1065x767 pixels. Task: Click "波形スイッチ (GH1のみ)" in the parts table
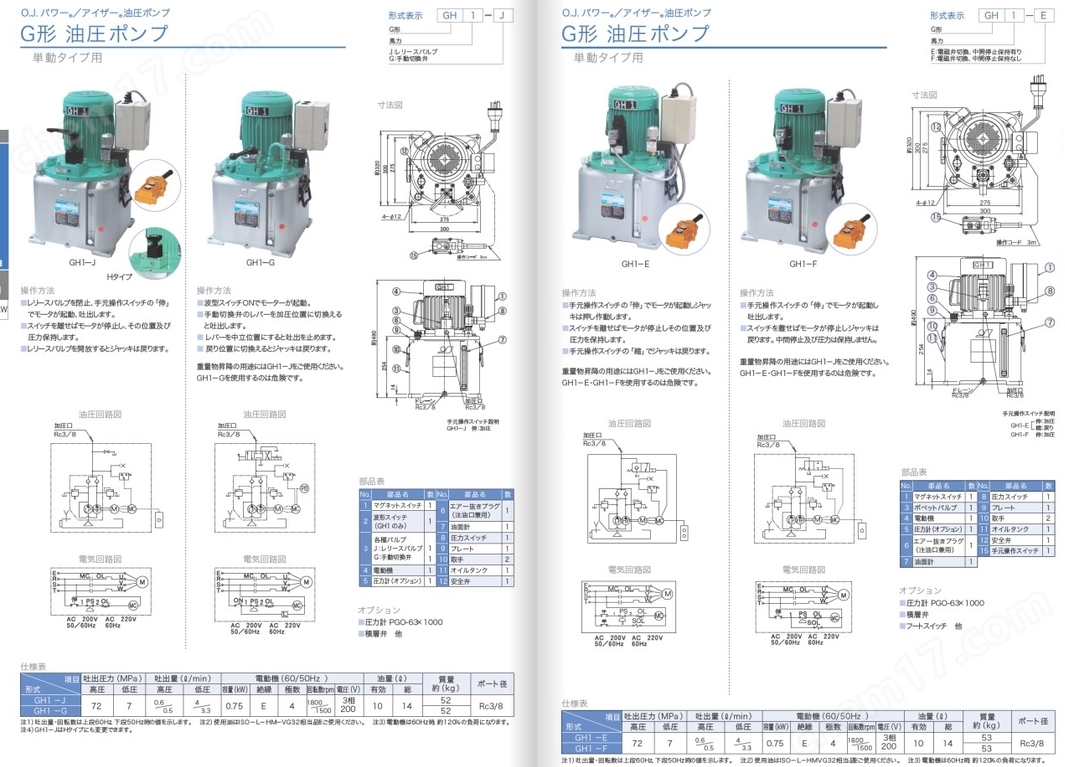click(399, 521)
